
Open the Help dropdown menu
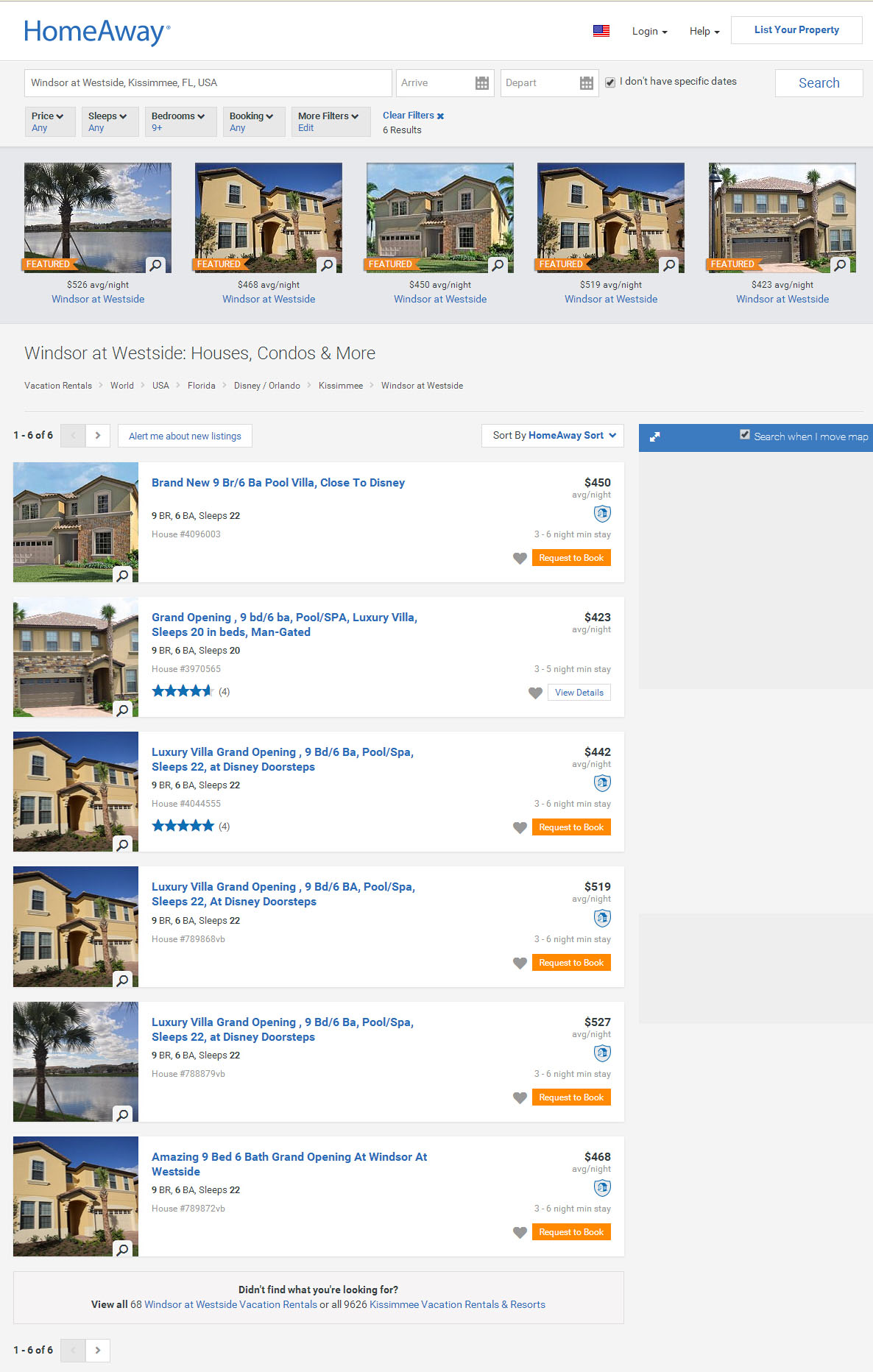click(x=704, y=32)
